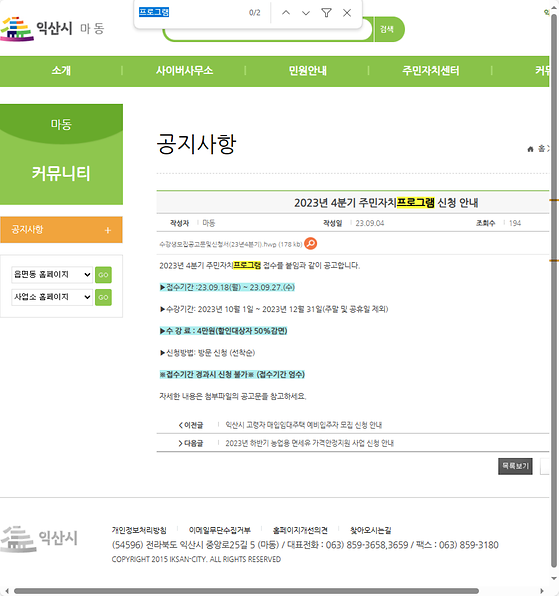Click the gray 익산시 footer logo
Image resolution: width=559 pixels, height=596 pixels.
pyautogui.click(x=39, y=538)
